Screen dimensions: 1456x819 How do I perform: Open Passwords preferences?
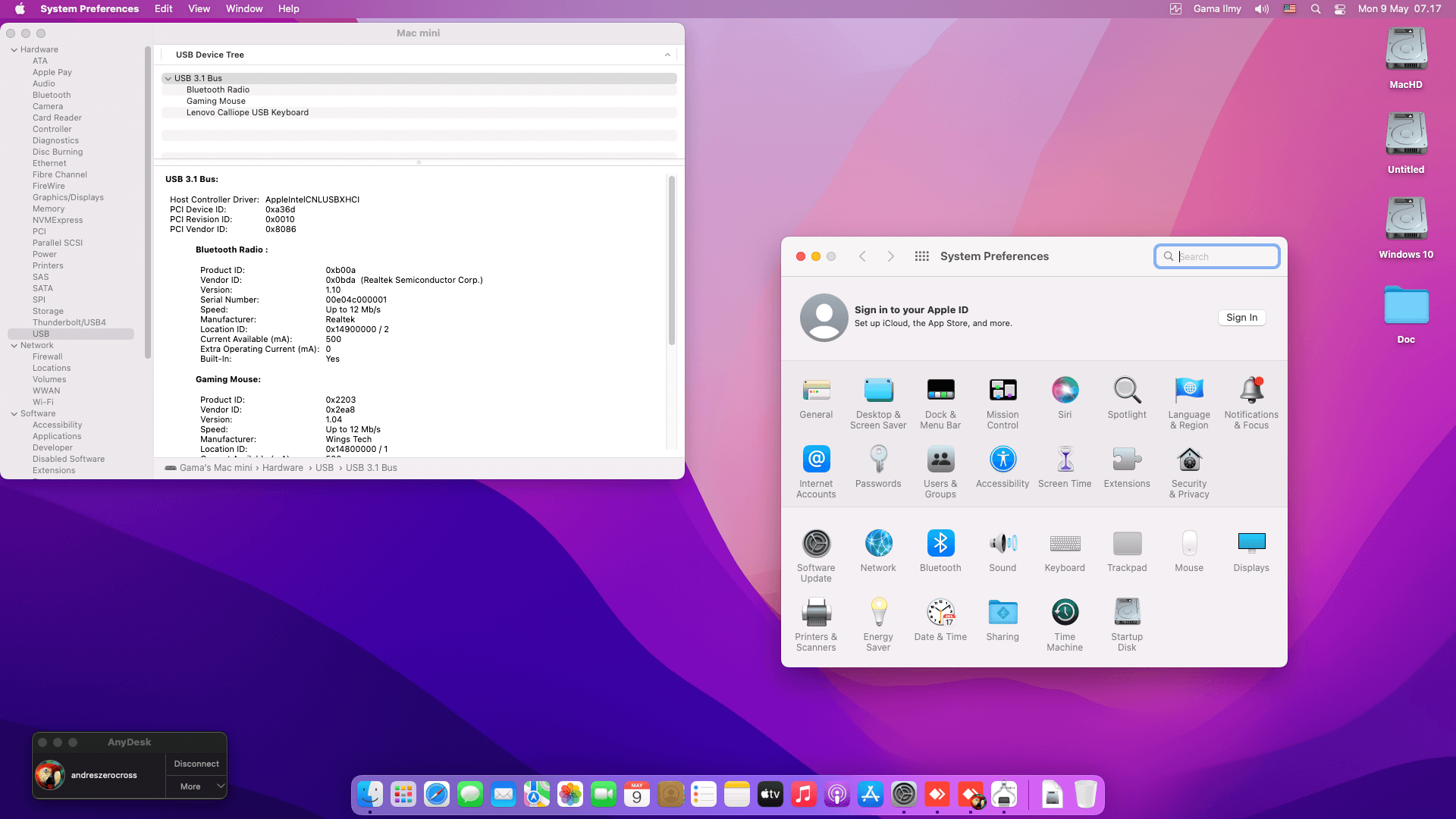(x=878, y=467)
